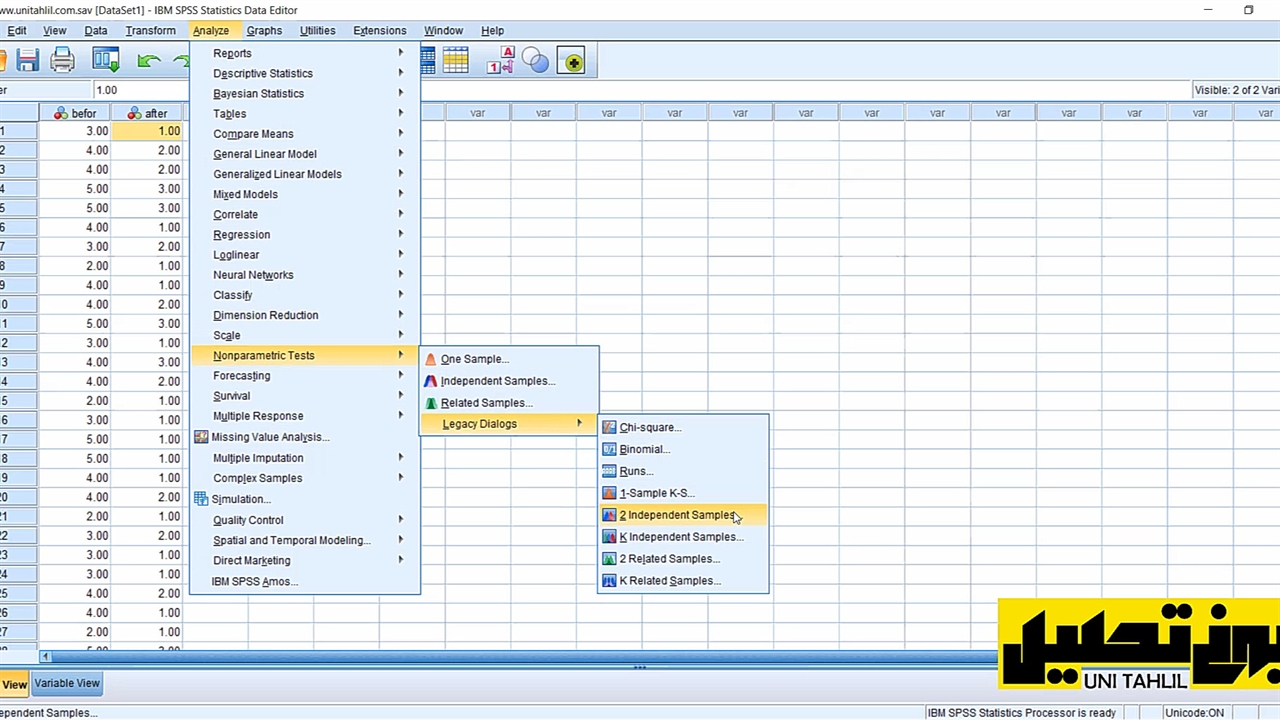
Task: Click the Save data file toolbar icon
Action: tap(27, 62)
